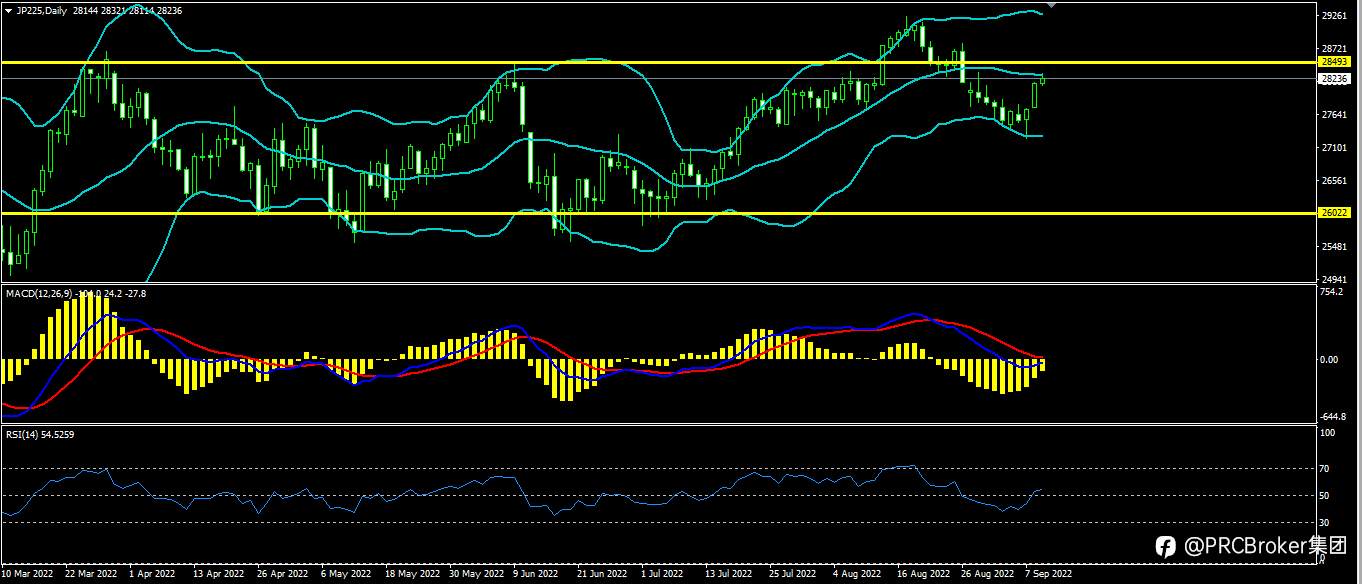Viewport: 1362px width, 584px height.
Task: Click the 24941 price axis label
Action: pyautogui.click(x=1333, y=280)
